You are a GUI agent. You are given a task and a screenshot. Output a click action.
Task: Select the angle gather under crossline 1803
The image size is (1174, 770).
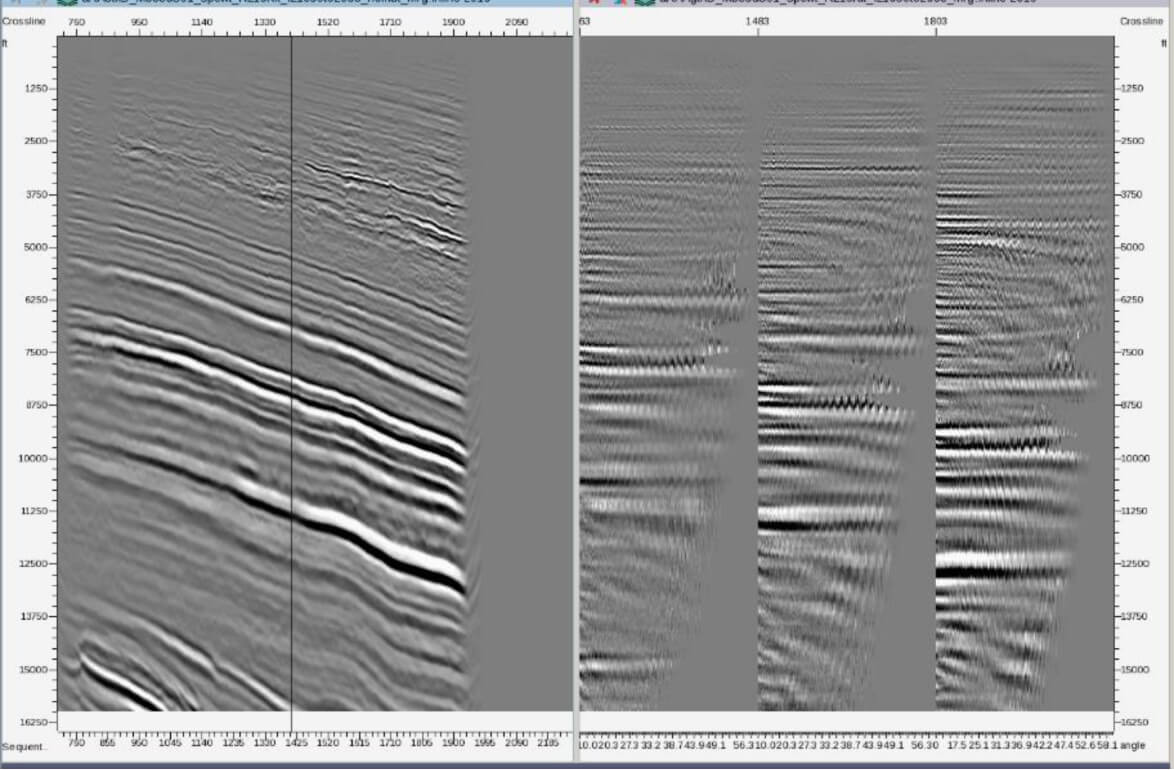1024,374
